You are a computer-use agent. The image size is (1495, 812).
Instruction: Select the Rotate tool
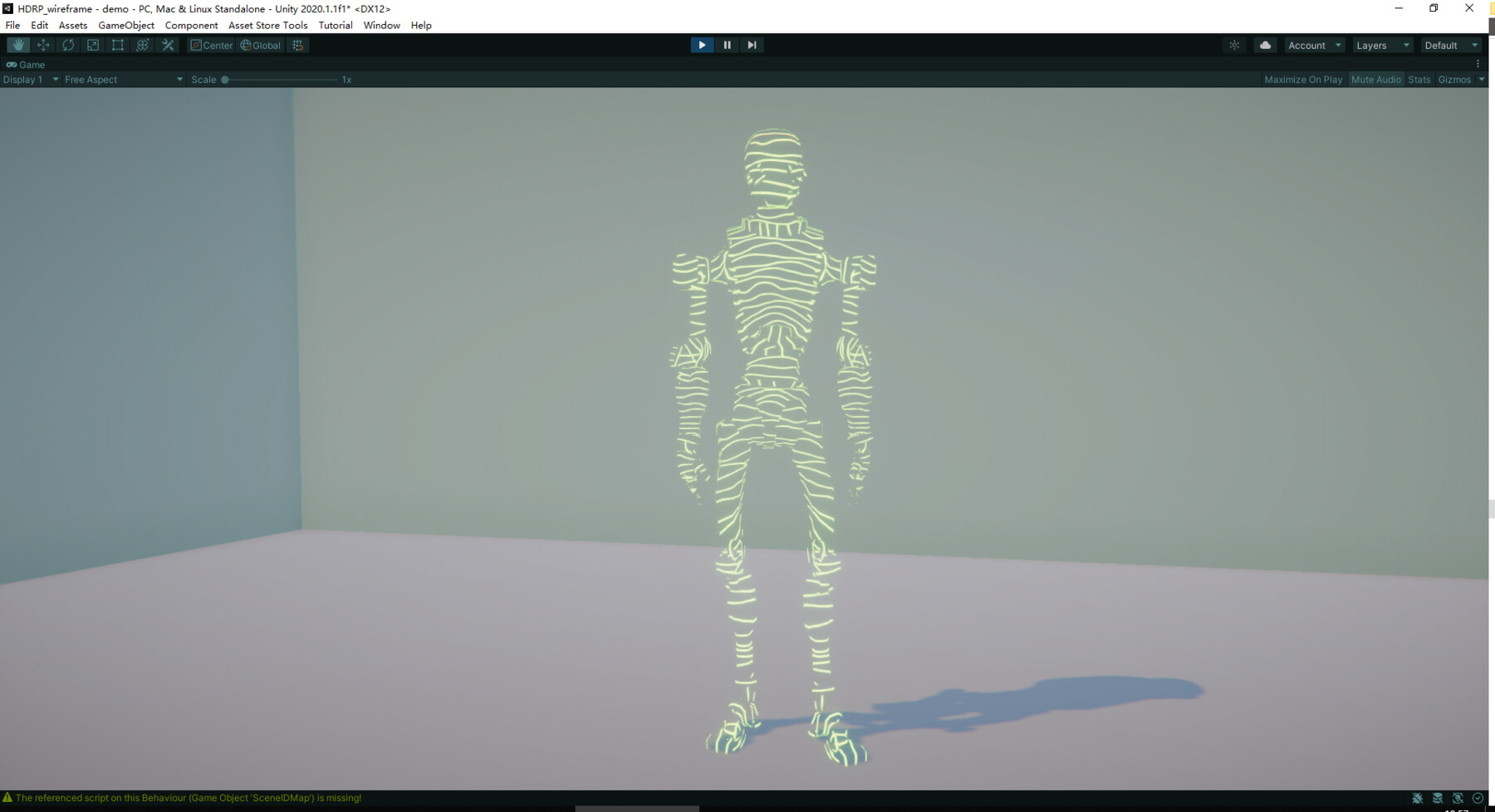pyautogui.click(x=67, y=45)
